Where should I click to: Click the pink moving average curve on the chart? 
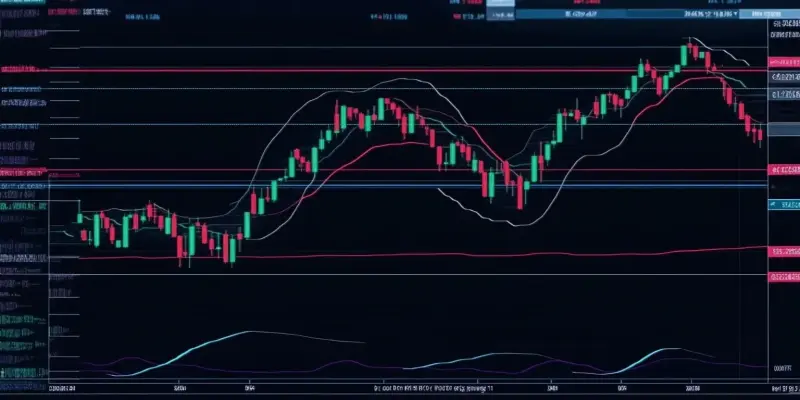400,141
